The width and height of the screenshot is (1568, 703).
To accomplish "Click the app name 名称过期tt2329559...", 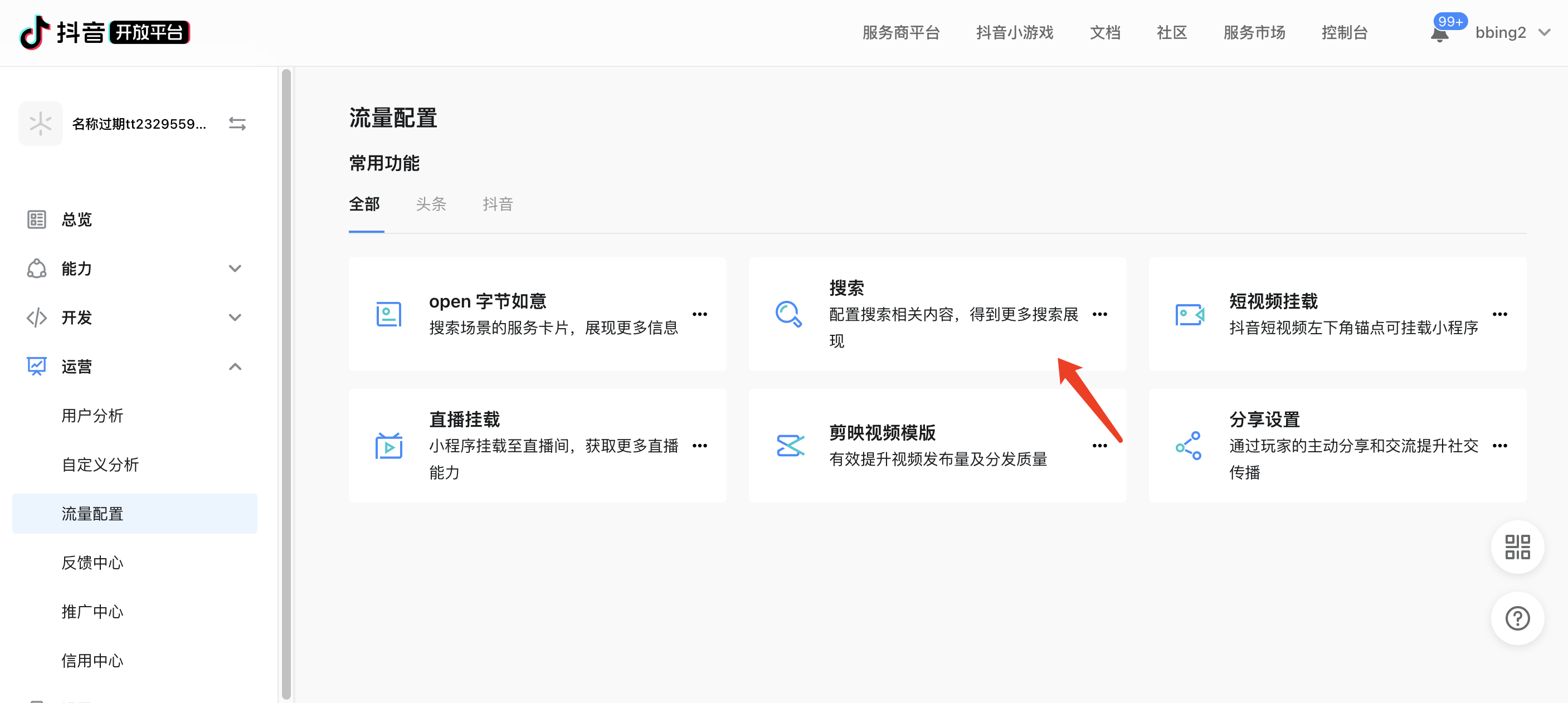I will pos(139,124).
